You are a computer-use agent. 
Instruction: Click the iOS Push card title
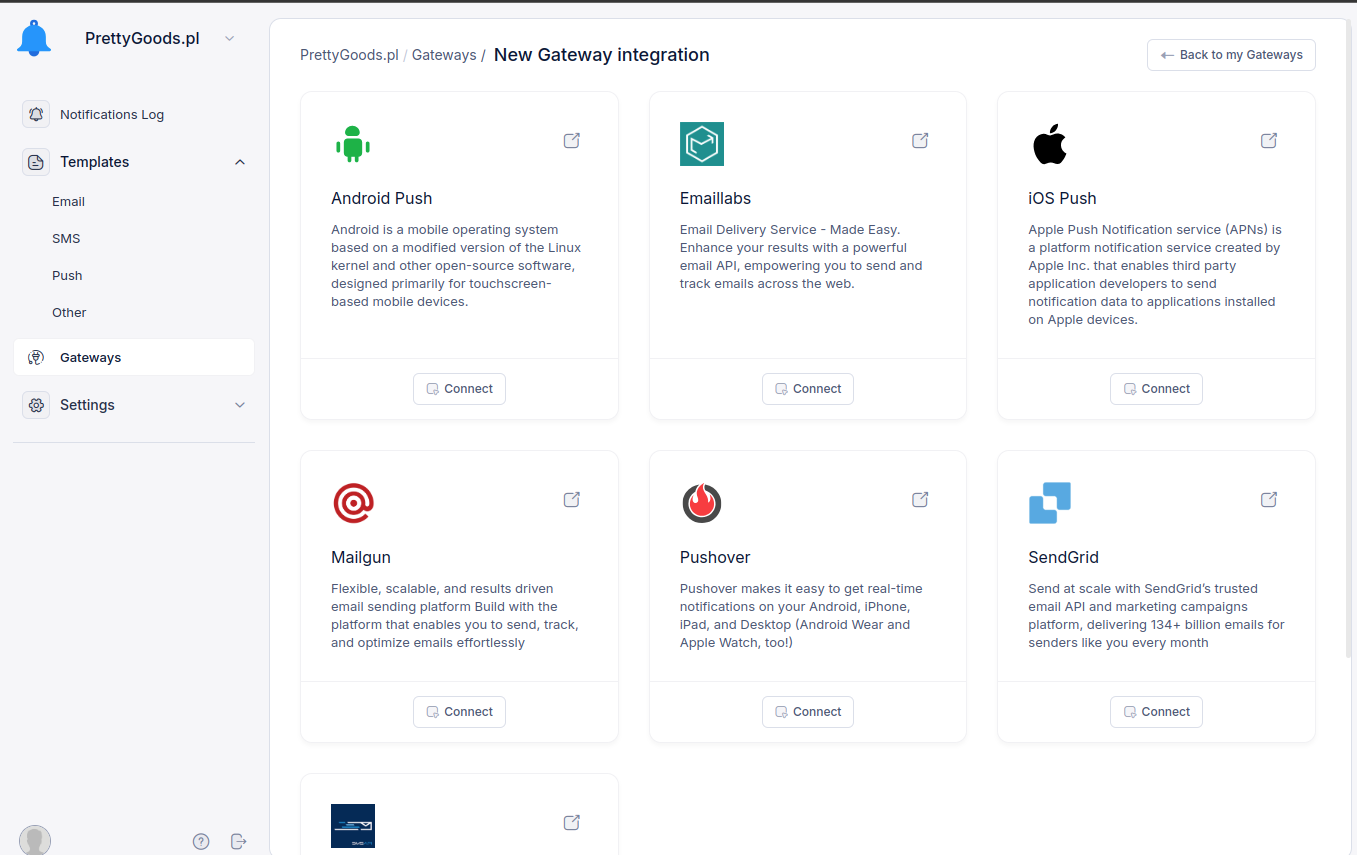point(1062,198)
